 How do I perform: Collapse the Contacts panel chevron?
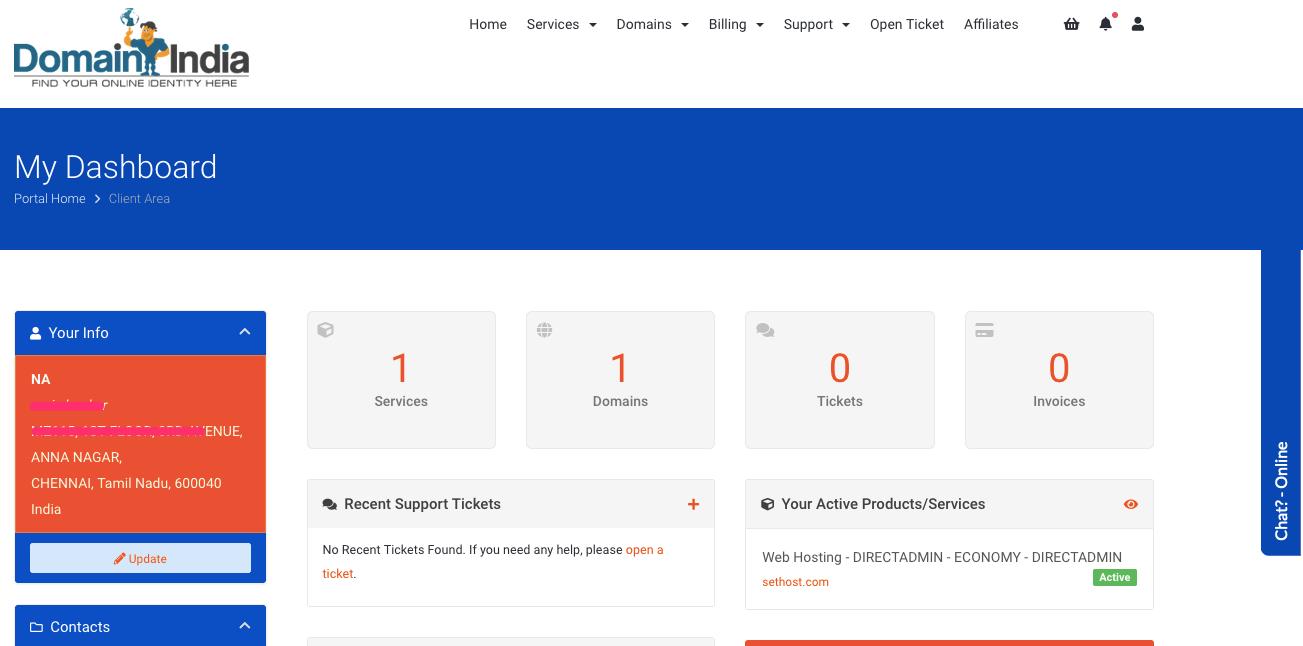[x=245, y=626]
